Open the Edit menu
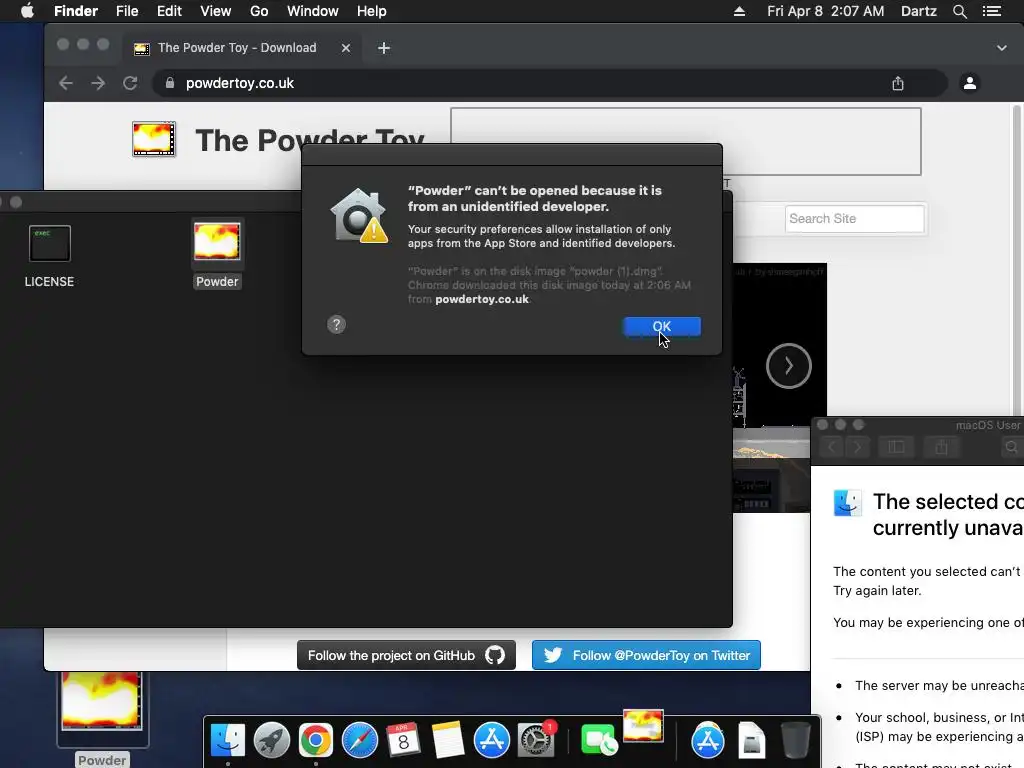The height and width of the screenshot is (768, 1024). pyautogui.click(x=169, y=11)
